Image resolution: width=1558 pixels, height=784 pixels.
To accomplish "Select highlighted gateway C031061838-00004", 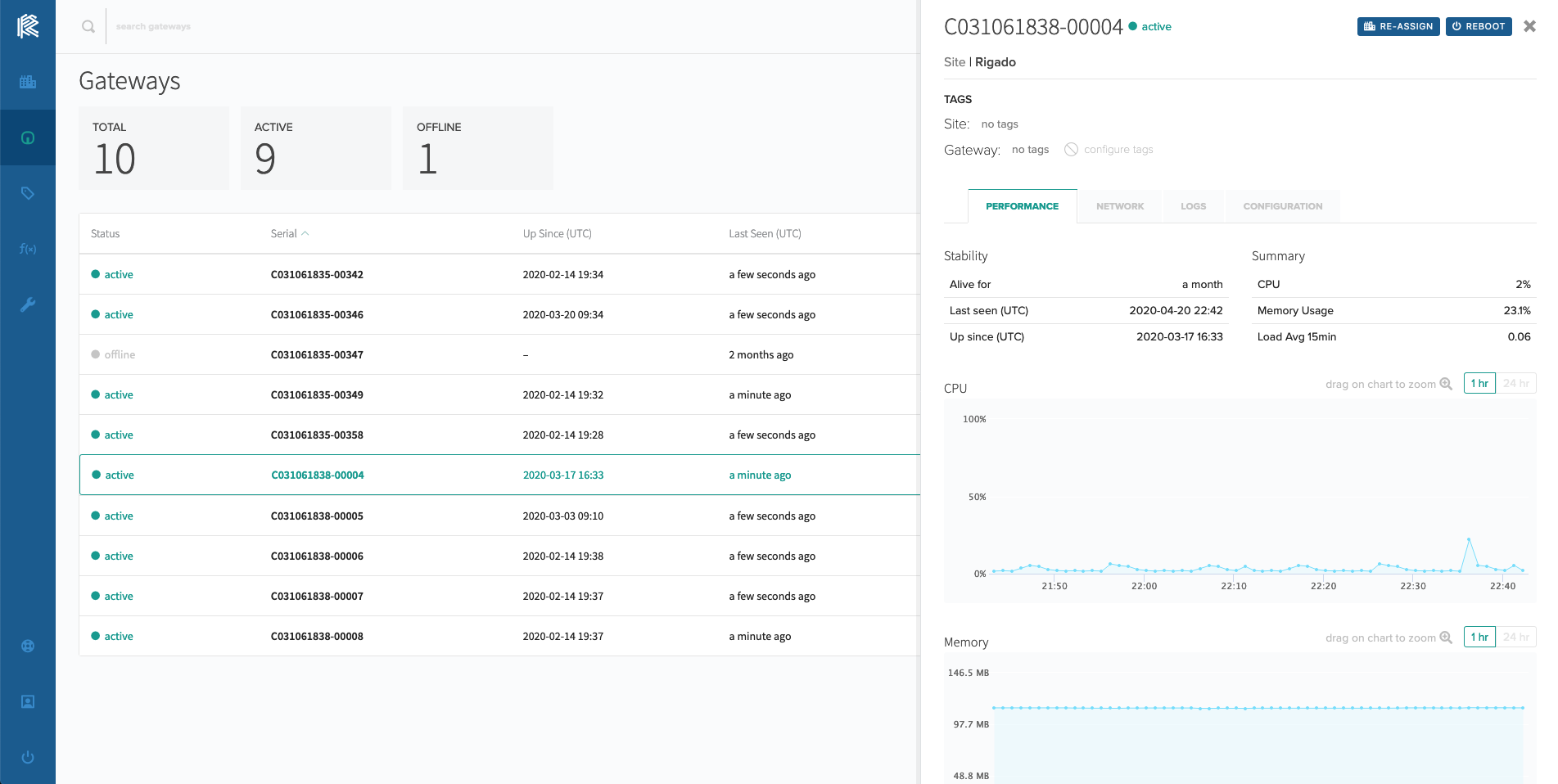I will coord(499,475).
